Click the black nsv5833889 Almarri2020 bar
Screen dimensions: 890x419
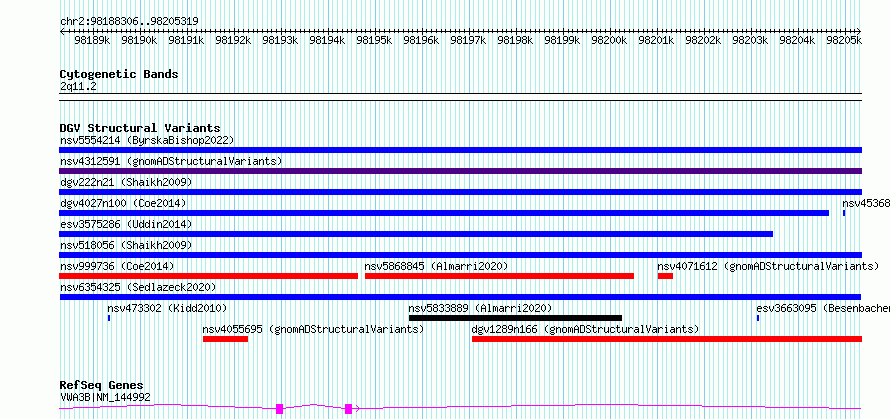click(x=515, y=318)
